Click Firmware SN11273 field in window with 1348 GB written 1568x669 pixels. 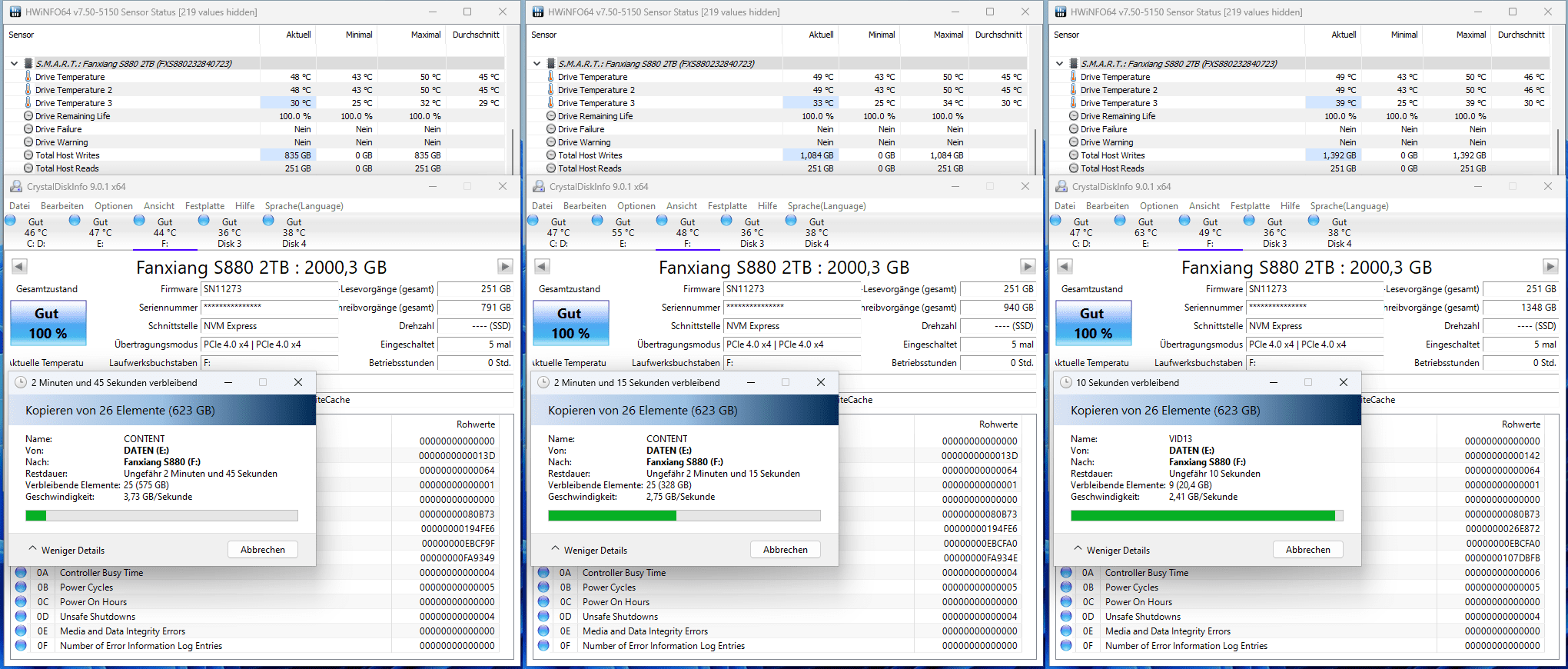pos(1314,289)
